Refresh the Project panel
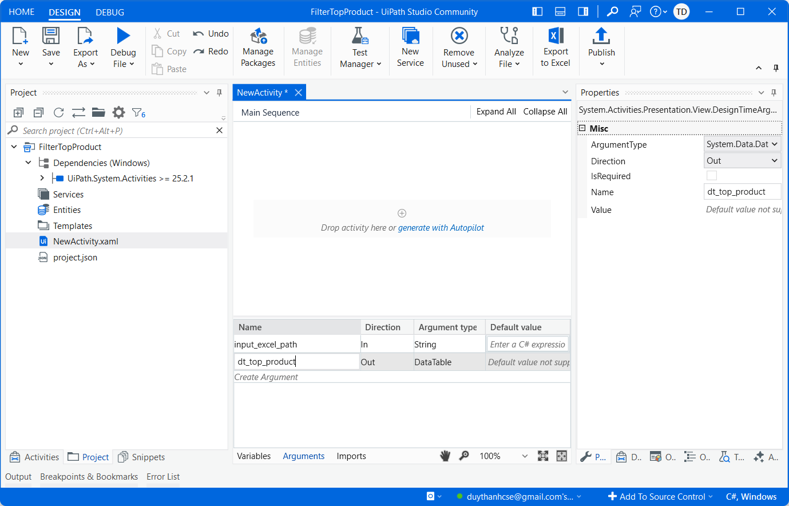The height and width of the screenshot is (506, 789). click(58, 113)
